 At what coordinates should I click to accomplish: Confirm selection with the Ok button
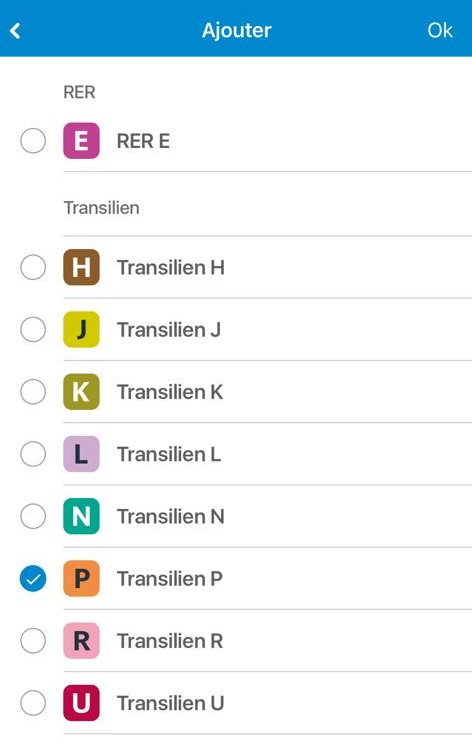coord(440,30)
